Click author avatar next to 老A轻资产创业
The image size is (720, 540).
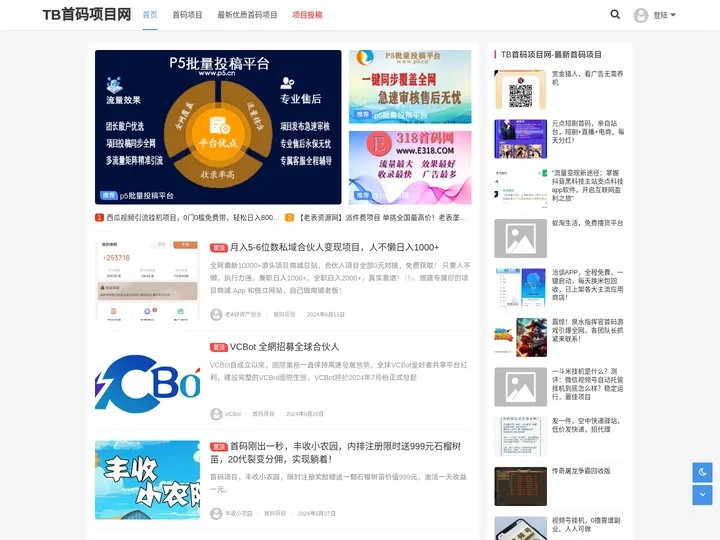coord(216,315)
